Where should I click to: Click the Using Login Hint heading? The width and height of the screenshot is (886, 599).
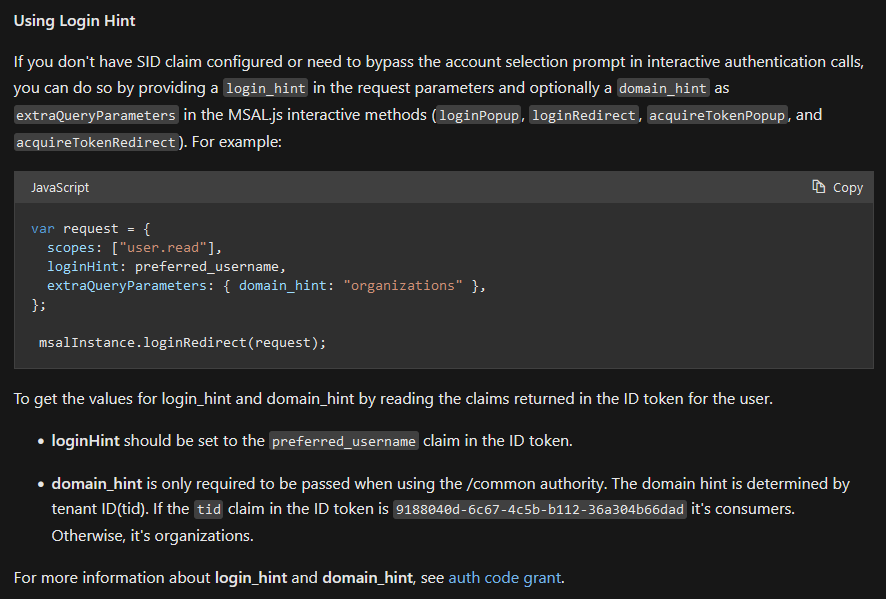click(75, 21)
